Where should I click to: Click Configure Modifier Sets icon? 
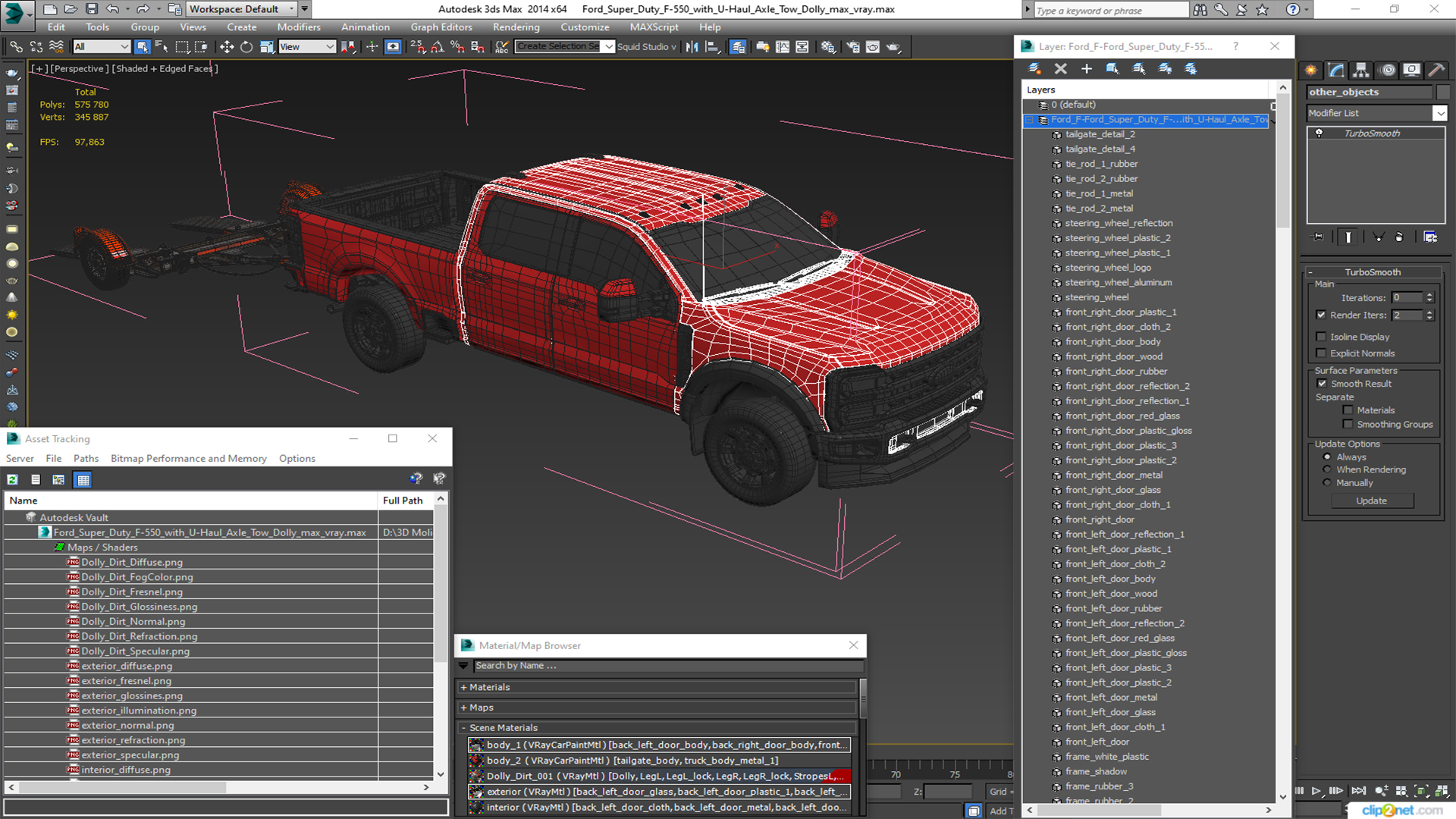1430,237
